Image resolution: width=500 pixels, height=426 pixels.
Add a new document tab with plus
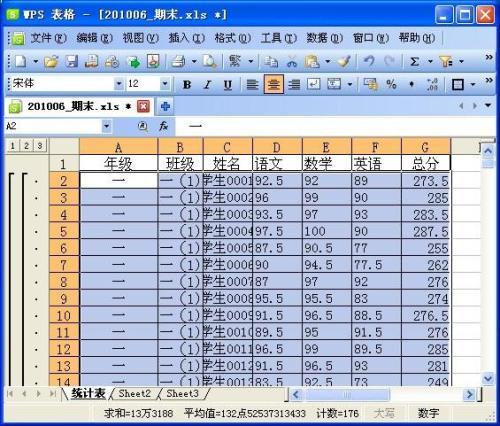165,107
